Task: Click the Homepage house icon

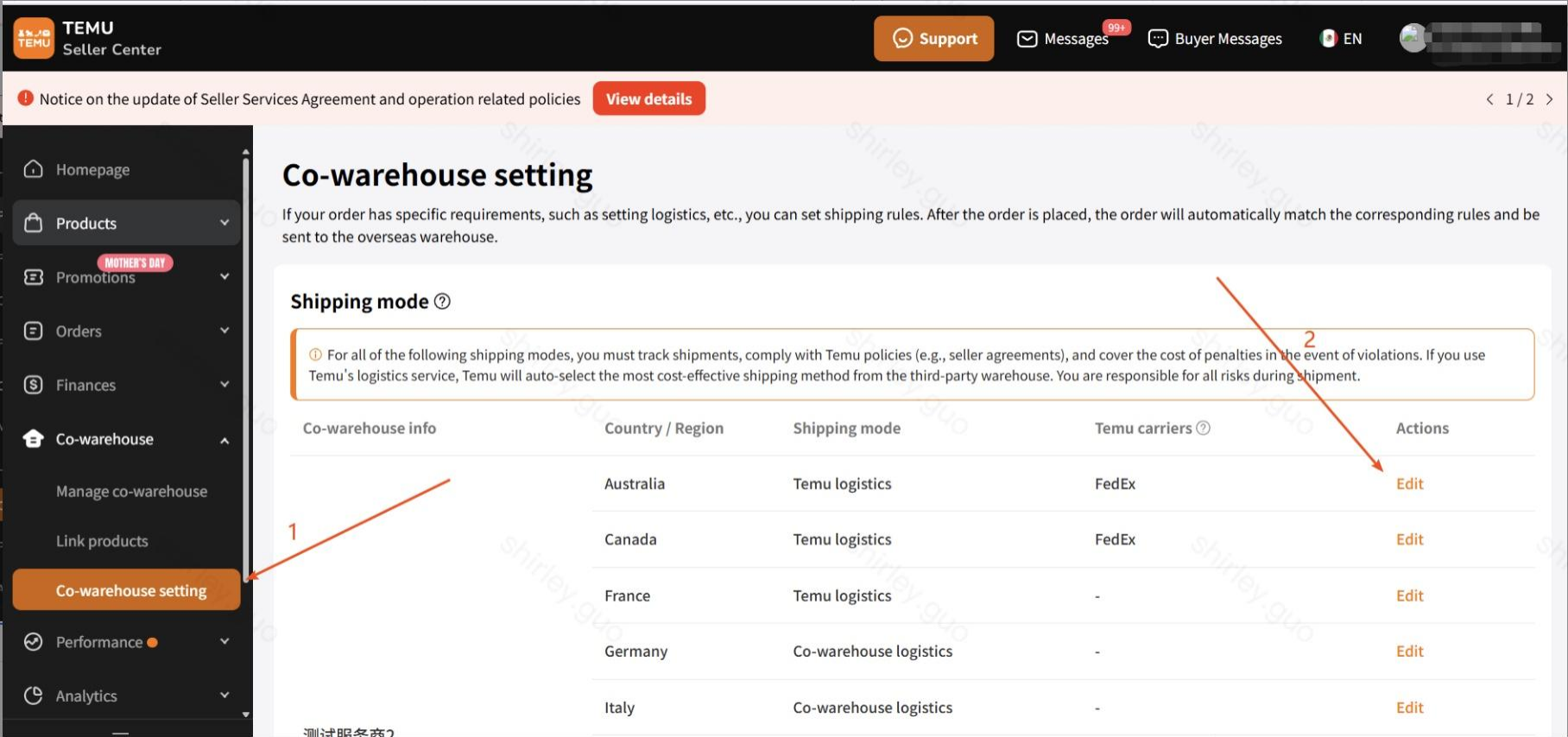Action: (34, 169)
